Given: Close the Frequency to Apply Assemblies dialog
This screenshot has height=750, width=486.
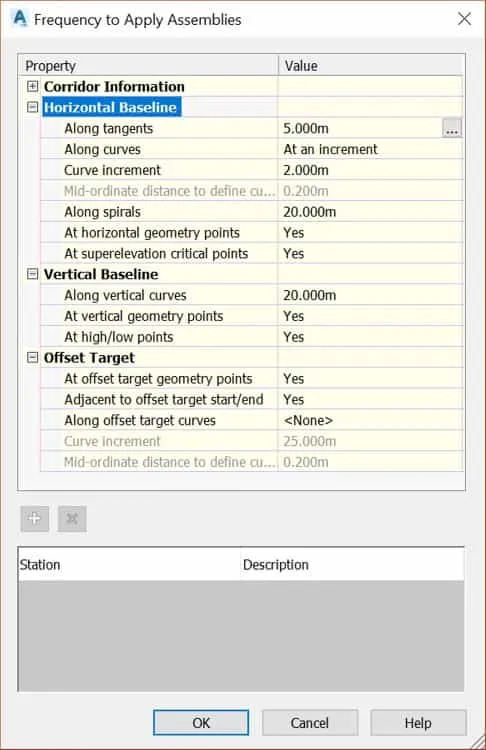Looking at the screenshot, I should pos(464,19).
